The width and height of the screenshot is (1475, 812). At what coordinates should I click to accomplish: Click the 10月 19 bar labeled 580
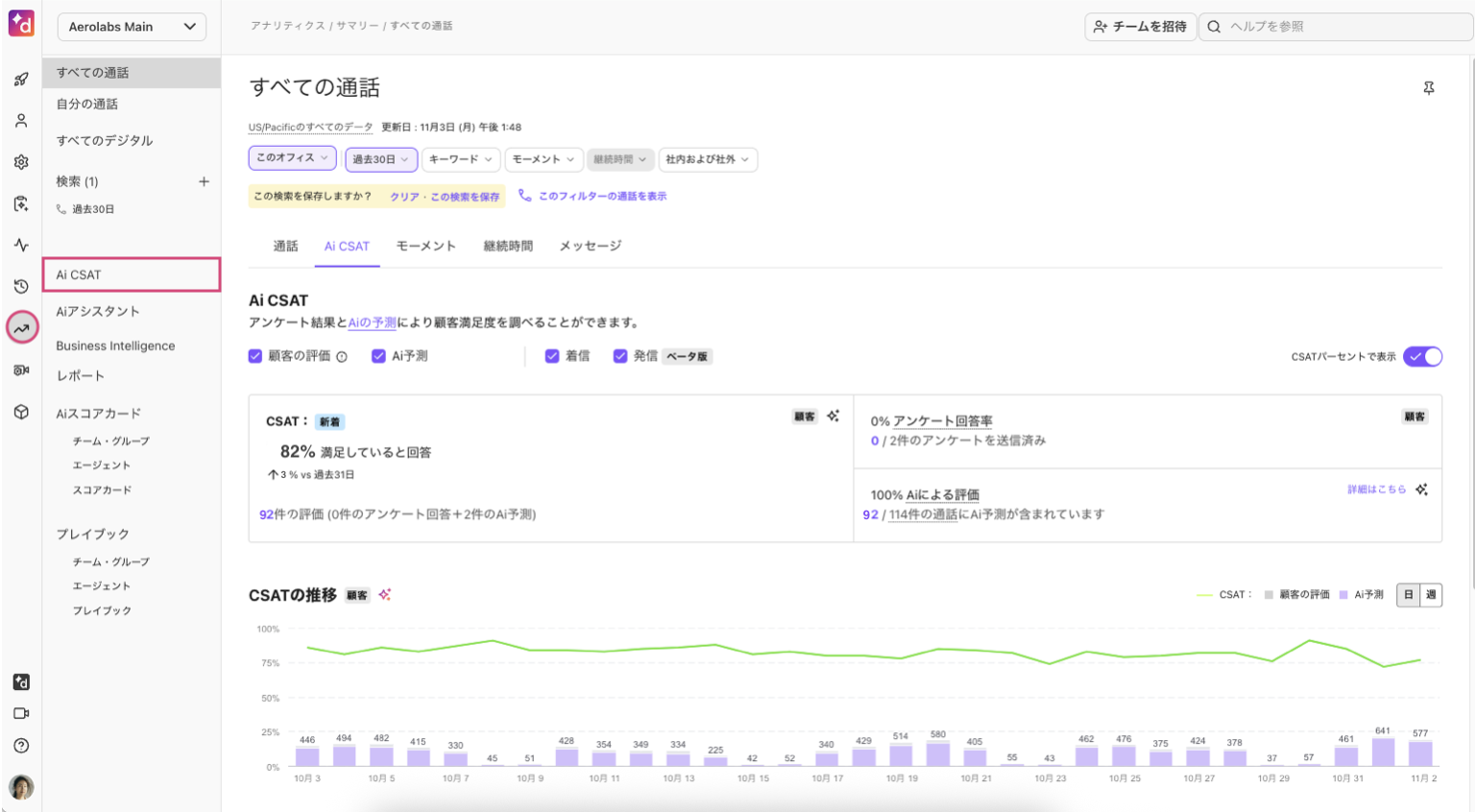click(x=938, y=753)
